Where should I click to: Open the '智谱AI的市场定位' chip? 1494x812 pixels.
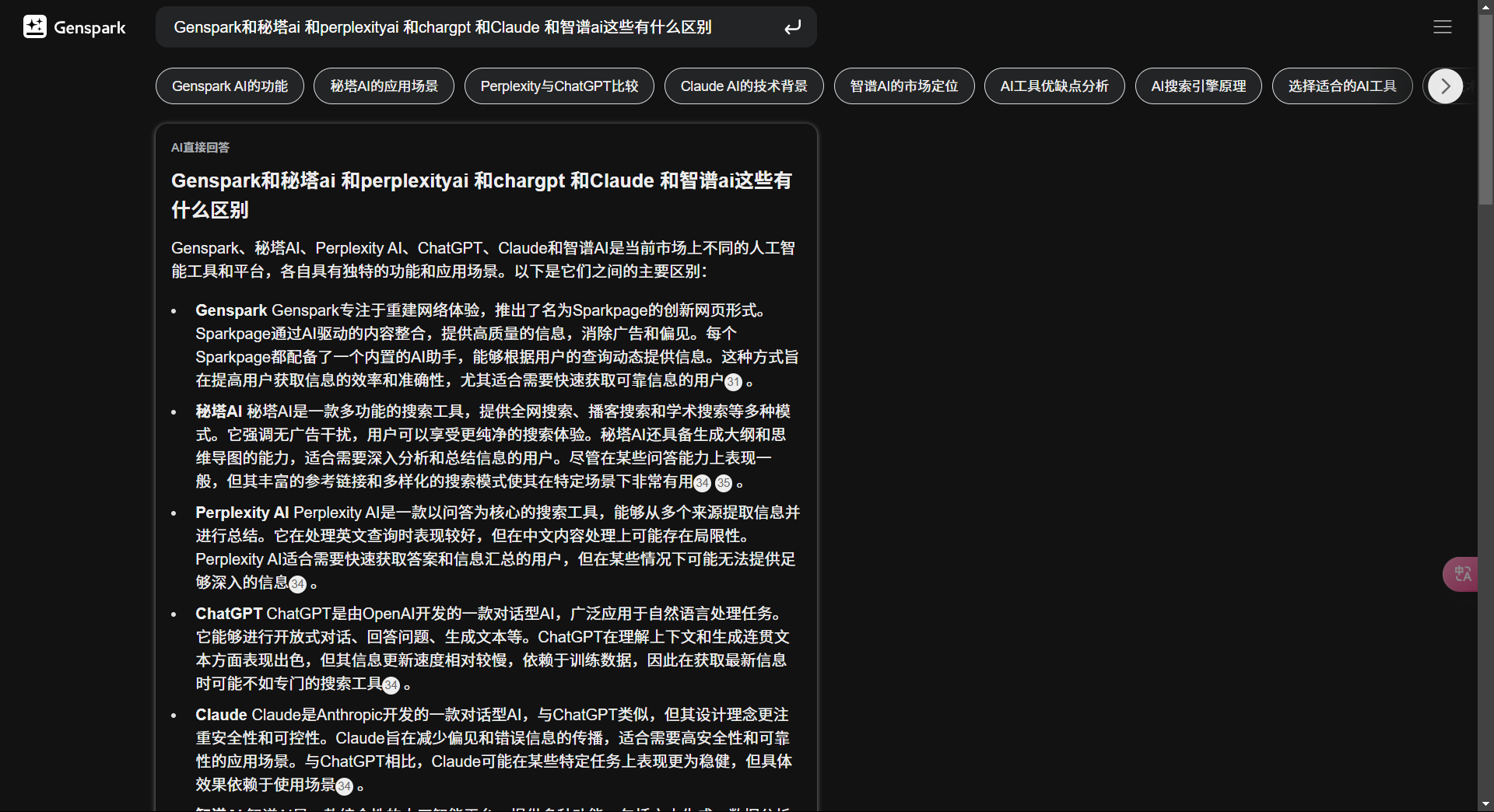click(x=903, y=86)
